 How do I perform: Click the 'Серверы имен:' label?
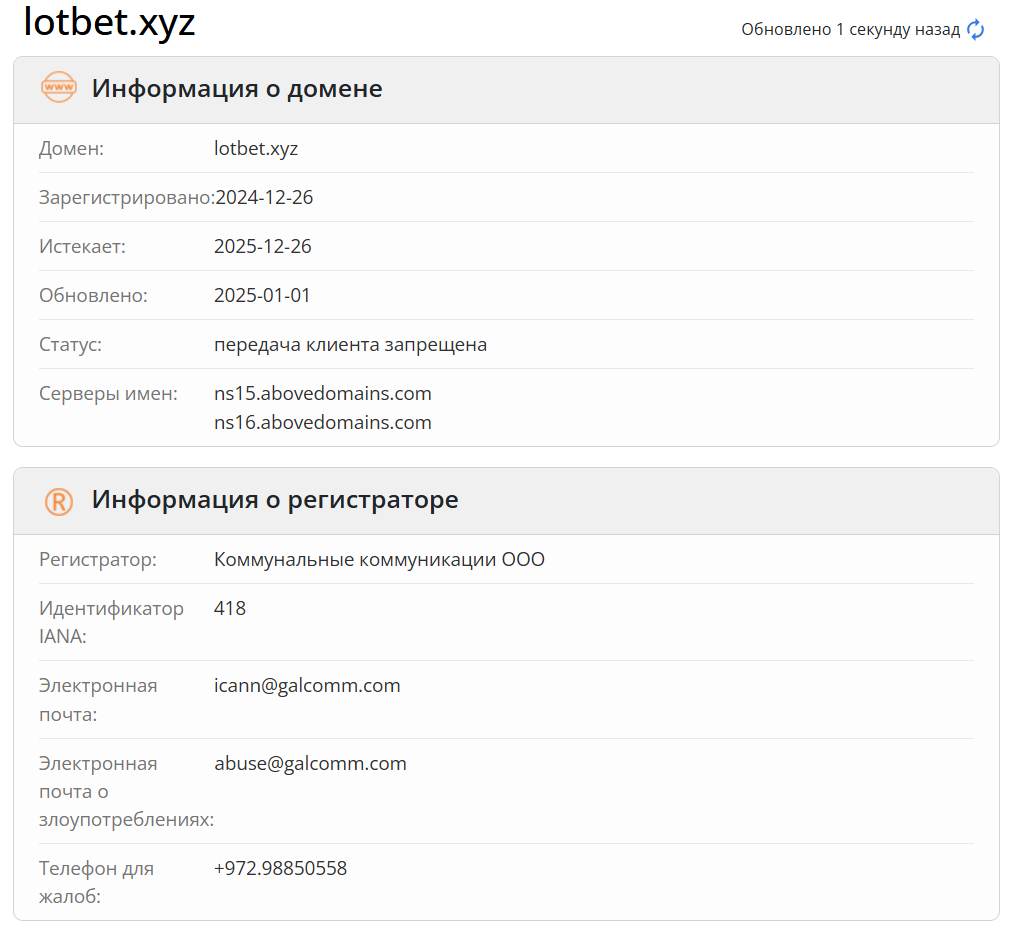108,394
